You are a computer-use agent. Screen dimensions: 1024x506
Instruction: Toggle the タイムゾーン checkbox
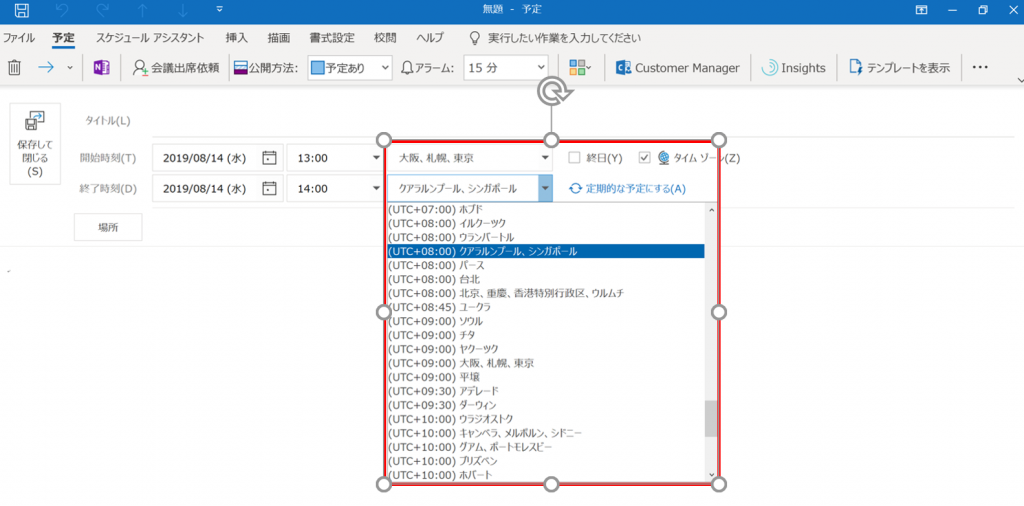pos(644,158)
